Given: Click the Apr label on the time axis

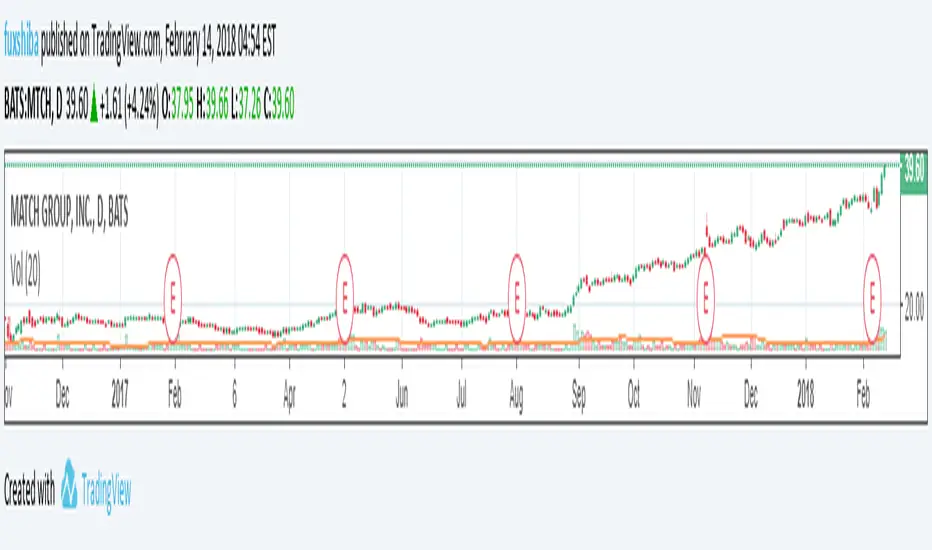Looking at the screenshot, I should [x=289, y=395].
